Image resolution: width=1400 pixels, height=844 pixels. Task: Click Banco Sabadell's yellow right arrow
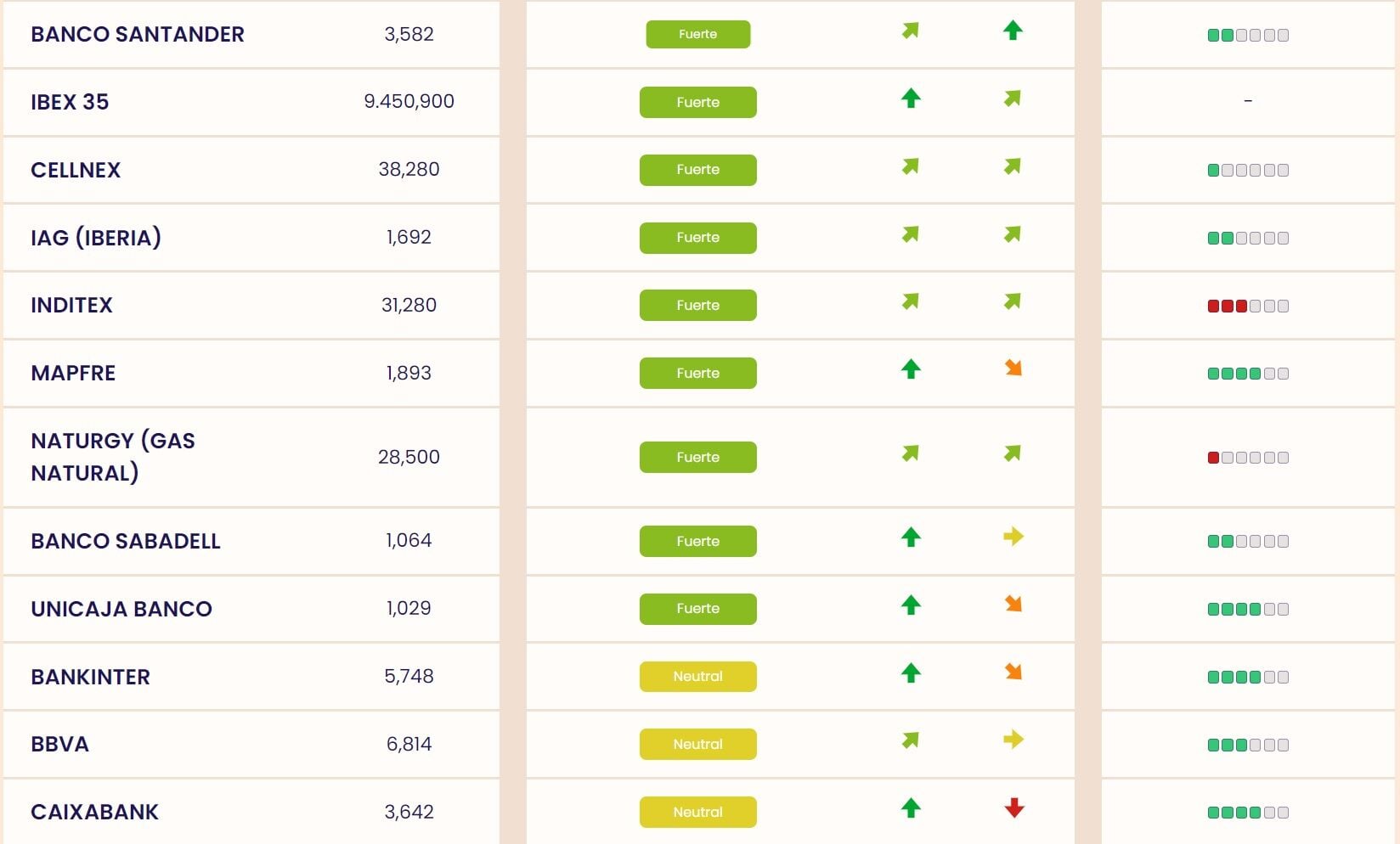1013,537
